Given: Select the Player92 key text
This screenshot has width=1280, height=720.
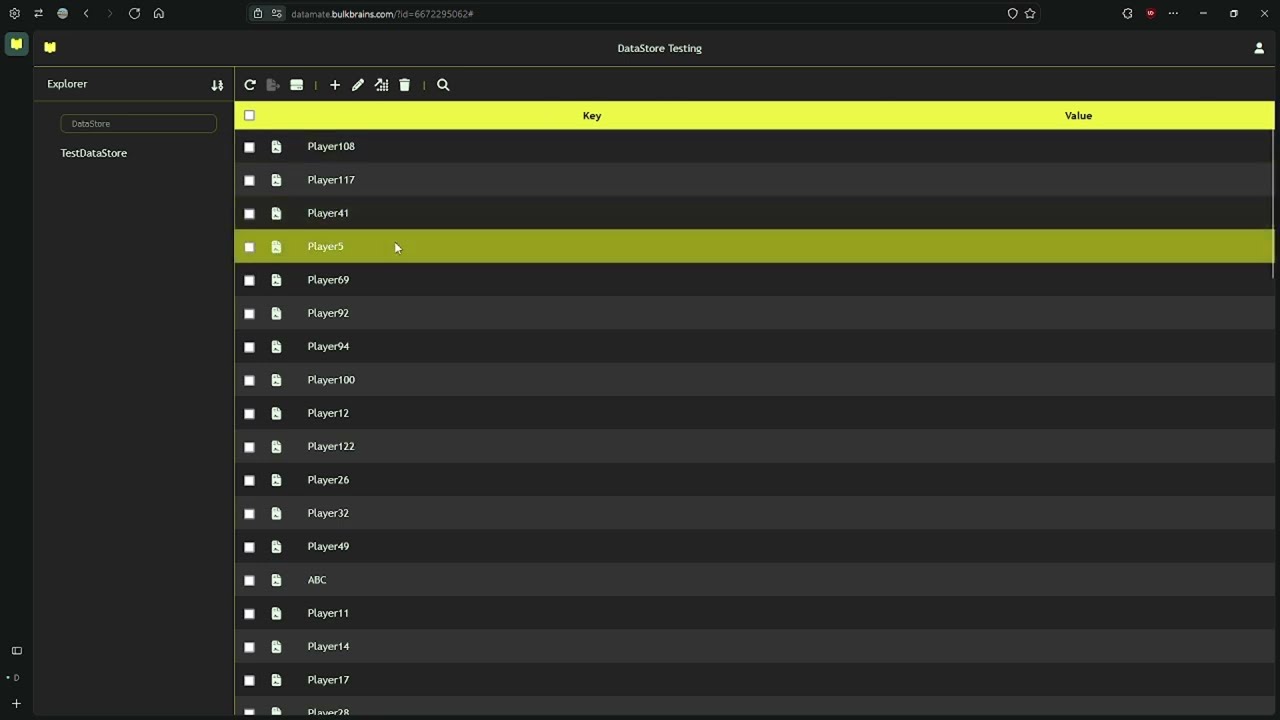Looking at the screenshot, I should (328, 313).
